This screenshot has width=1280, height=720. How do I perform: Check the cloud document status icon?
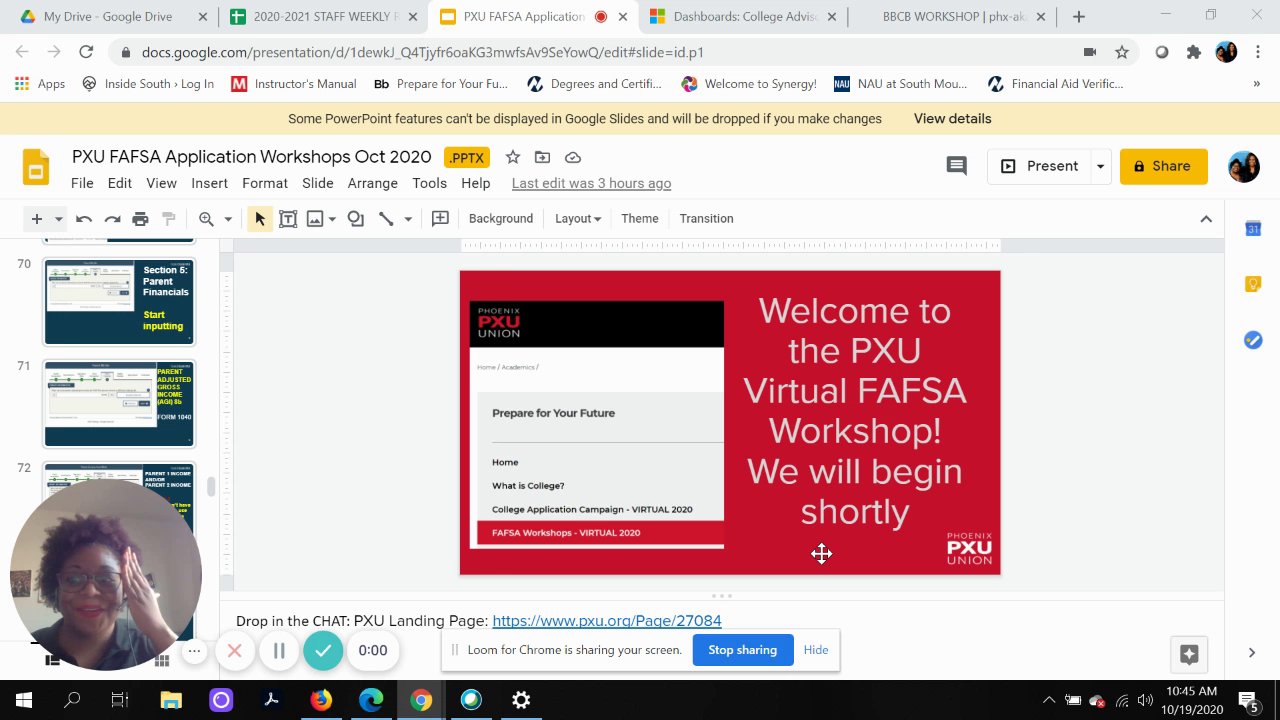coord(573,157)
